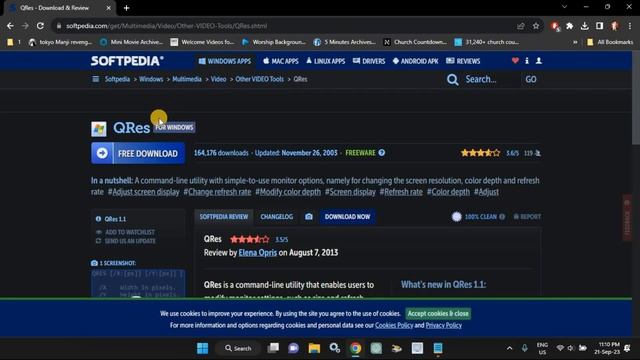Go to Video breadcrumb link

pyautogui.click(x=218, y=79)
